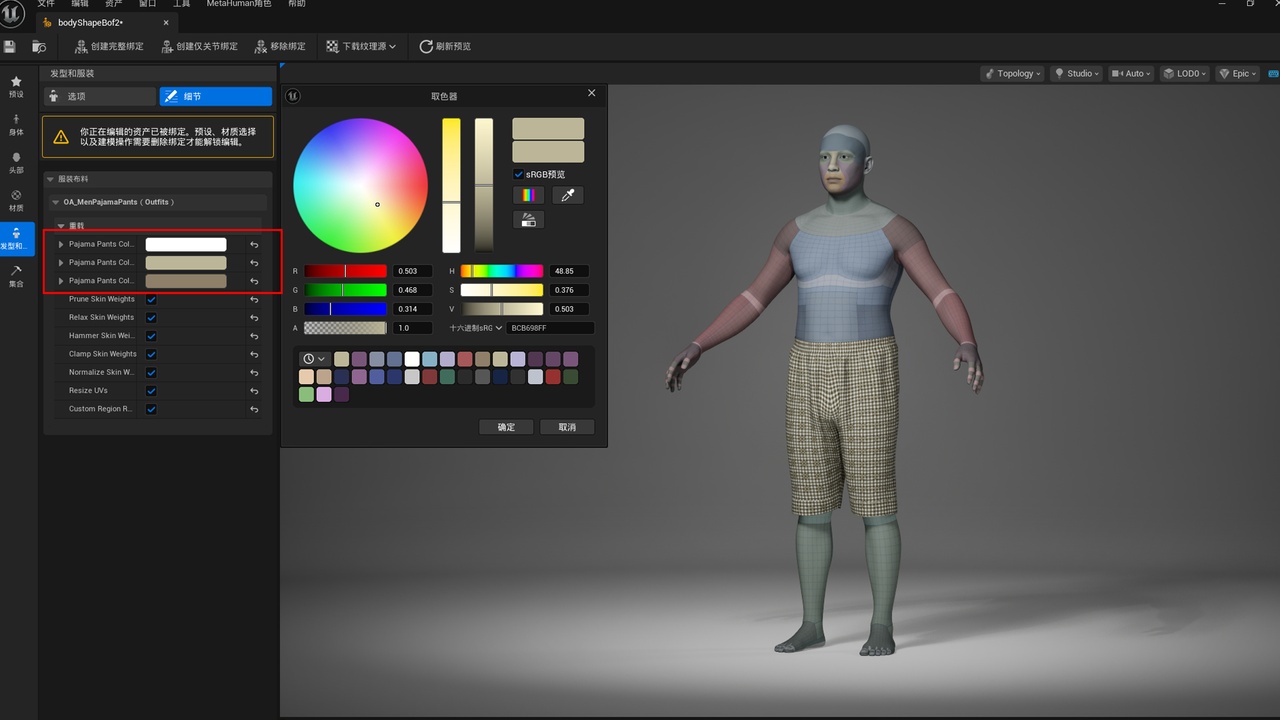
Task: Open the color spectrum theme button
Action: [x=528, y=195]
